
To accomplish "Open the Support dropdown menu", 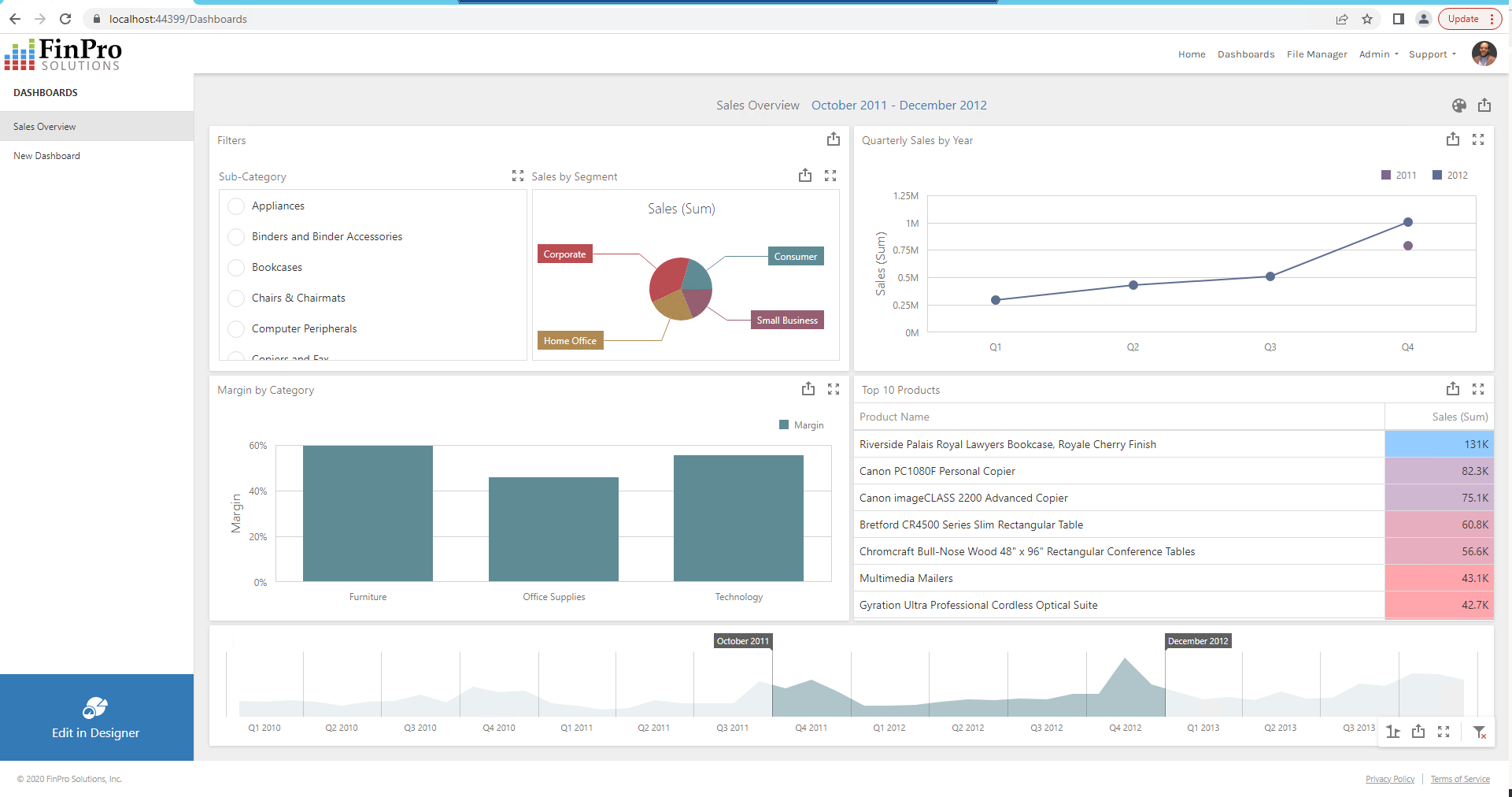I will [1431, 54].
